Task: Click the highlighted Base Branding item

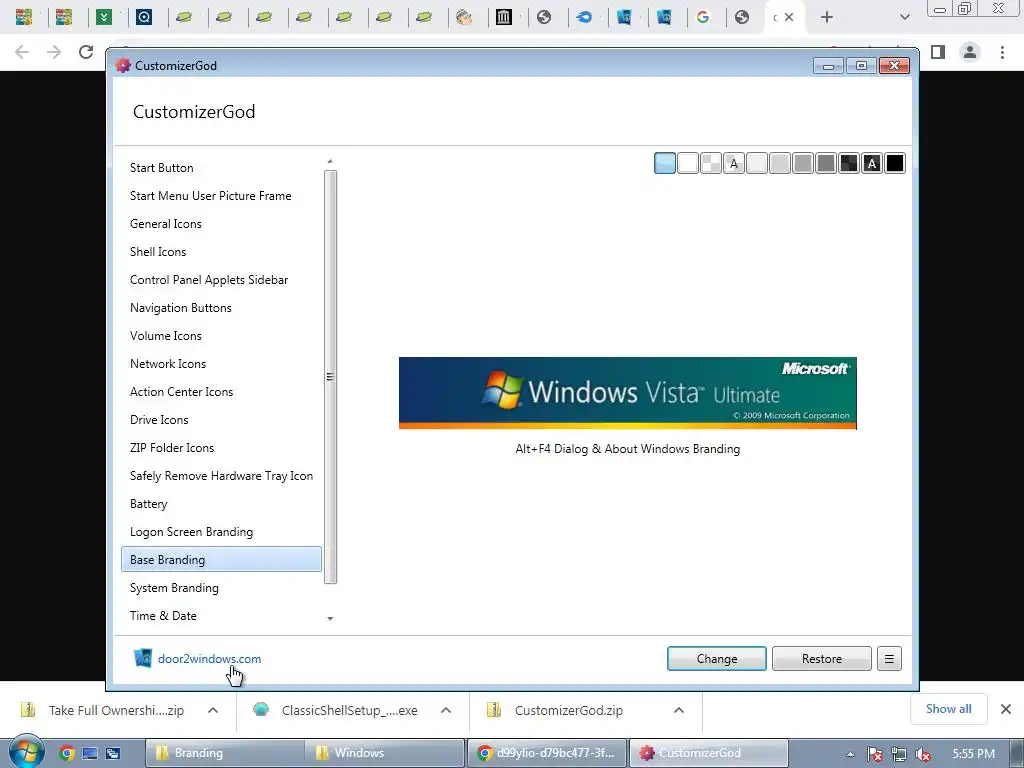Action: coord(221,560)
